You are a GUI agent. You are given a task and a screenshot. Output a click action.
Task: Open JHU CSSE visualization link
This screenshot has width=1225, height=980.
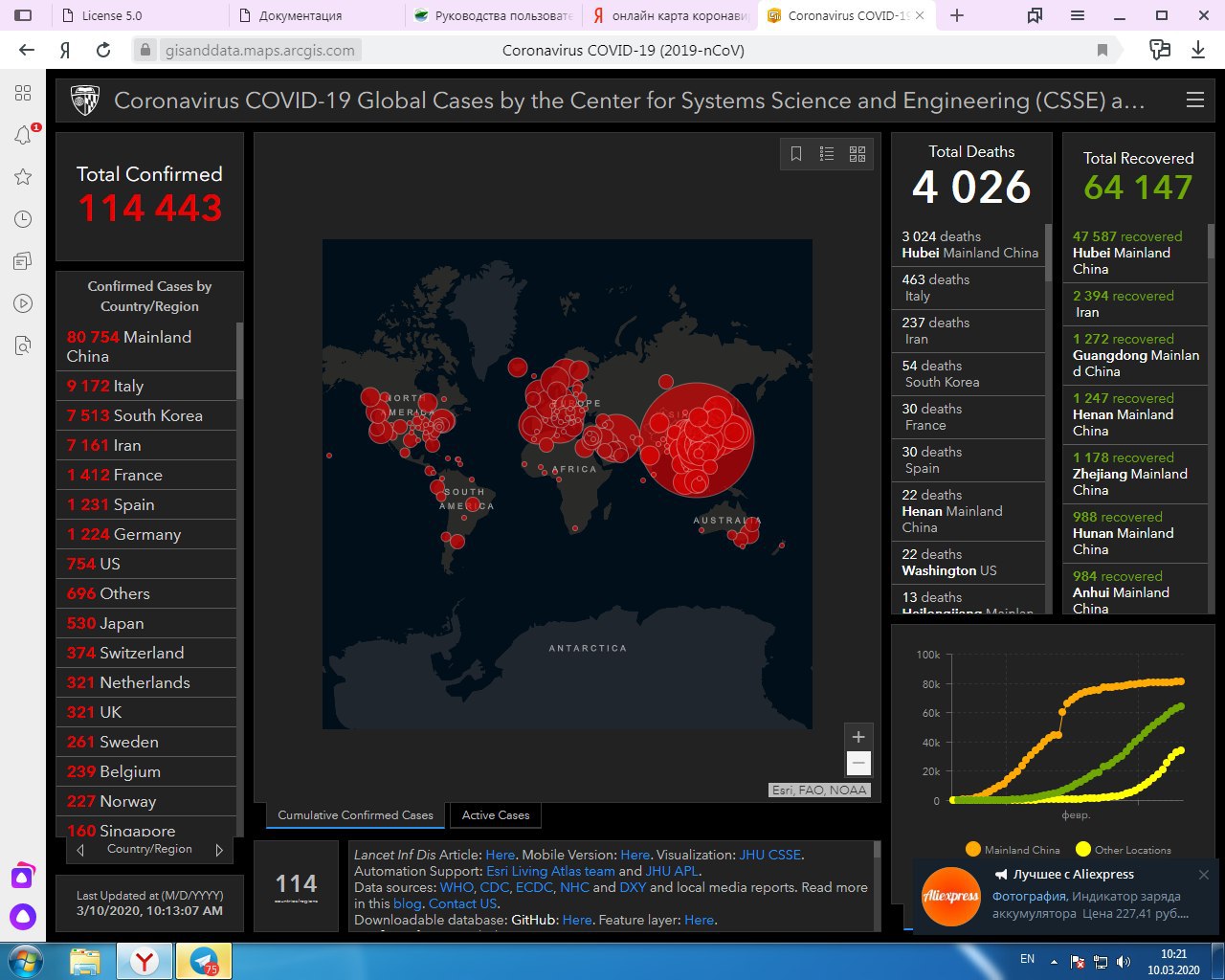[x=770, y=855]
